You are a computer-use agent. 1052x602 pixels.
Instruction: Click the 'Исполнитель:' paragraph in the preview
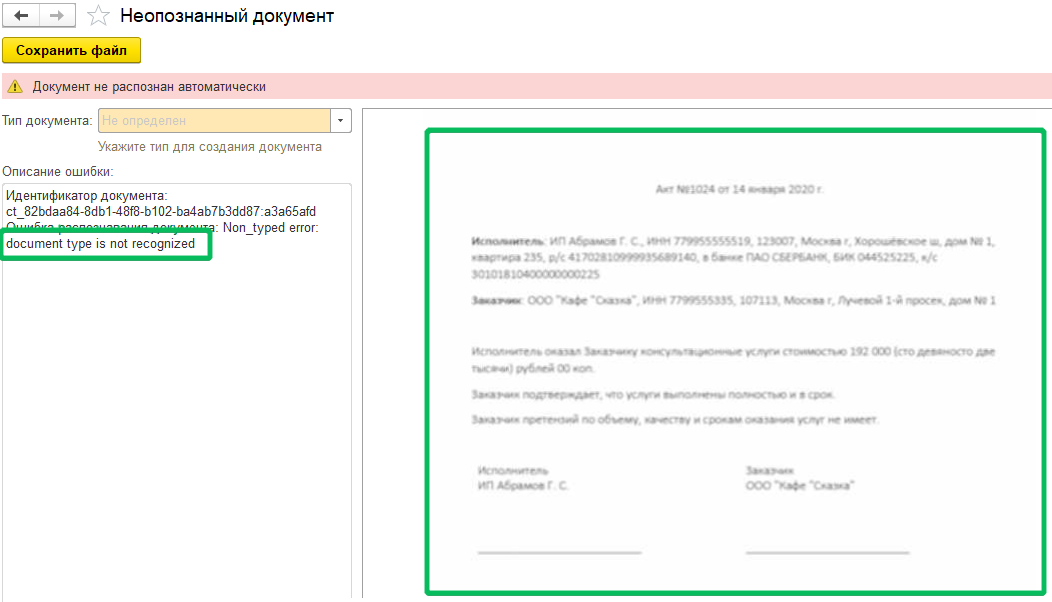coord(733,258)
